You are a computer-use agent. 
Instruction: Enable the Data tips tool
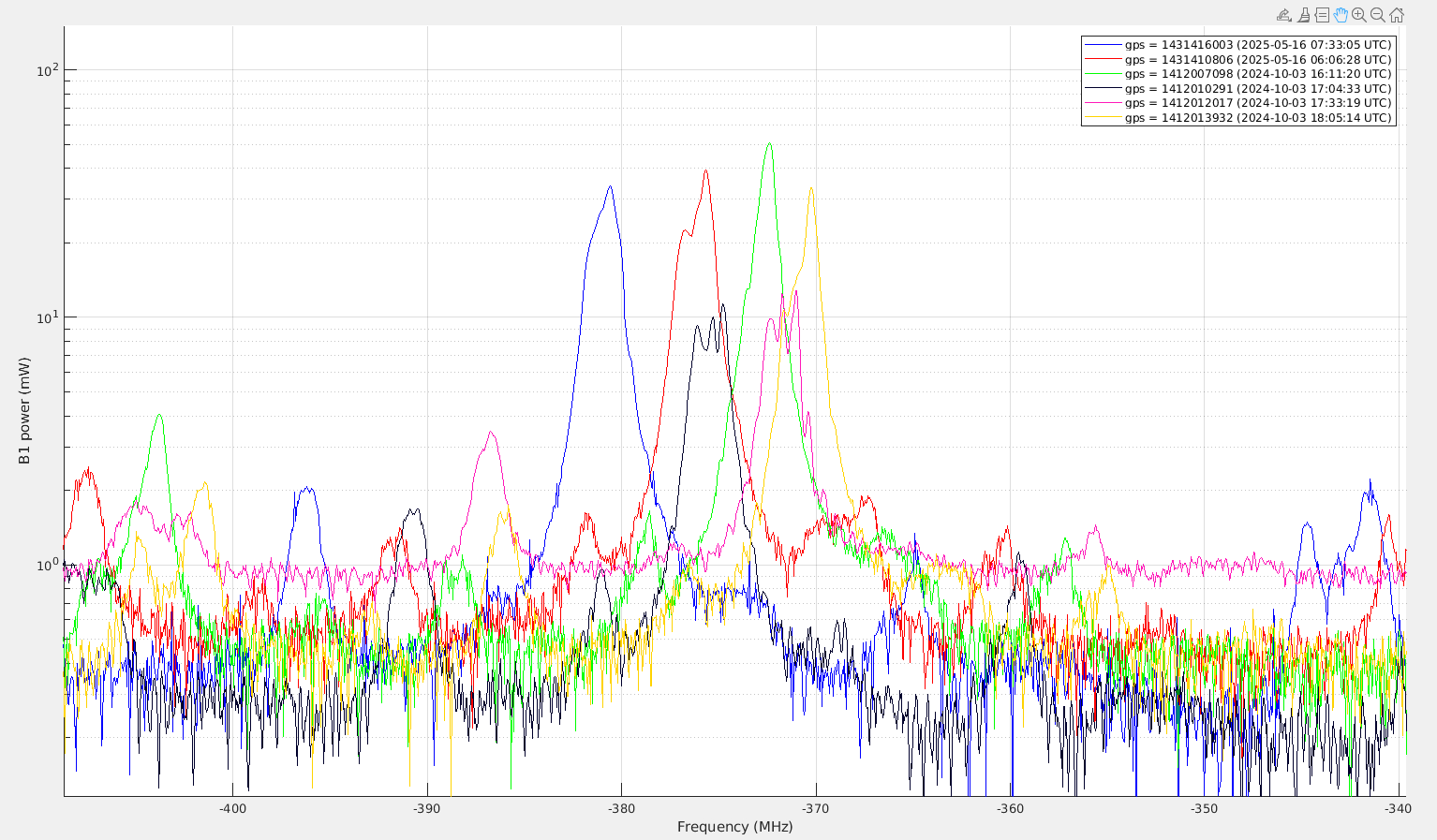(x=1322, y=15)
